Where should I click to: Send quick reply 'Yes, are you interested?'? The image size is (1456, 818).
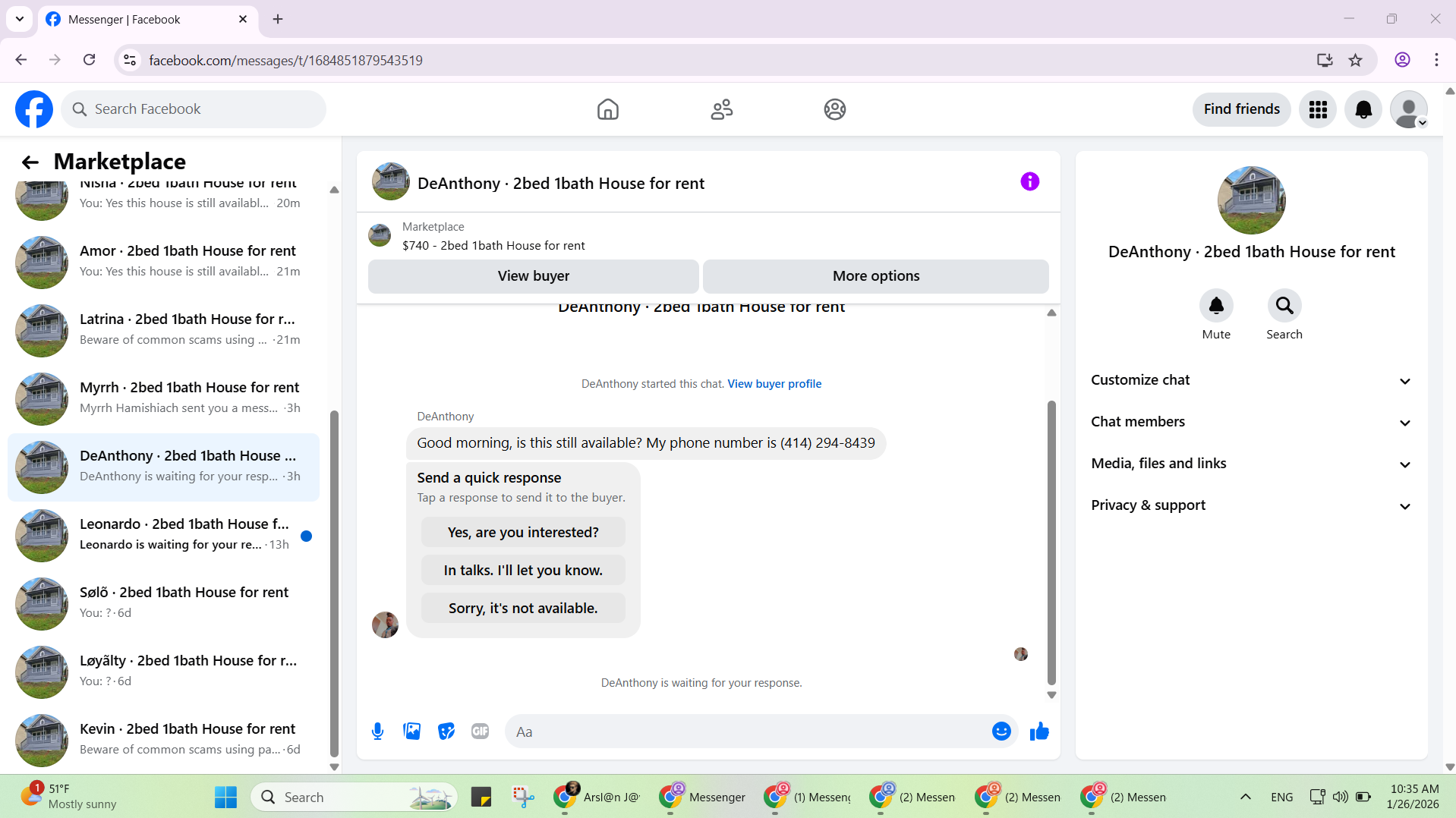point(523,533)
